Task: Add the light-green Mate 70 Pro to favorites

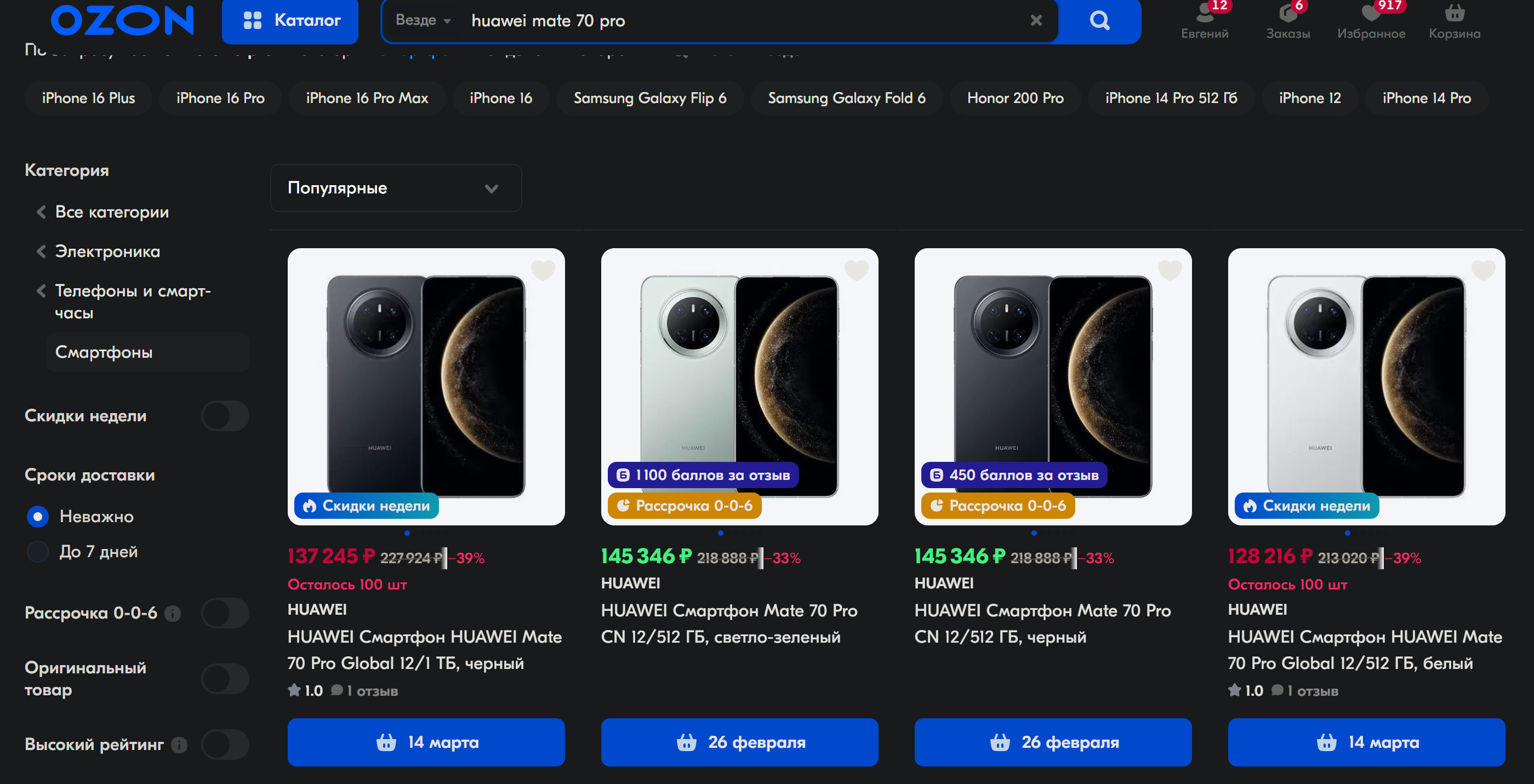Action: pyautogui.click(x=856, y=270)
